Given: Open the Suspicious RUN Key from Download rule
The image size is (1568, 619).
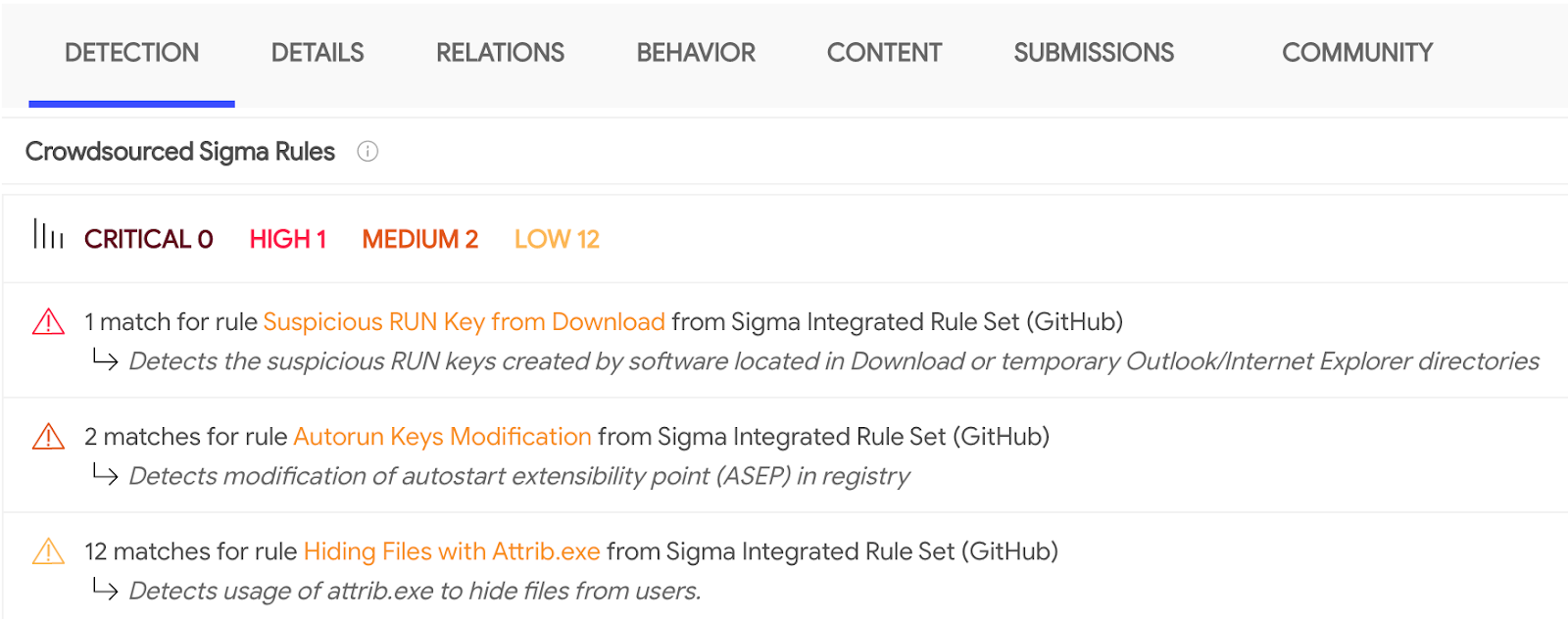Looking at the screenshot, I should [x=465, y=322].
